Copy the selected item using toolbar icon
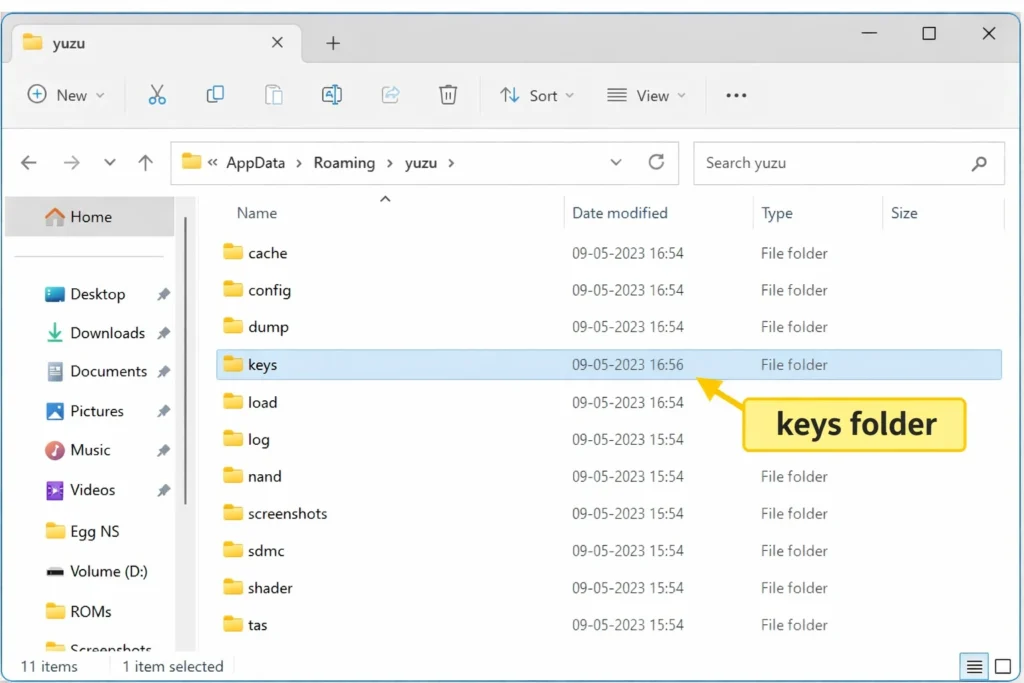The image size is (1024, 683). click(214, 95)
